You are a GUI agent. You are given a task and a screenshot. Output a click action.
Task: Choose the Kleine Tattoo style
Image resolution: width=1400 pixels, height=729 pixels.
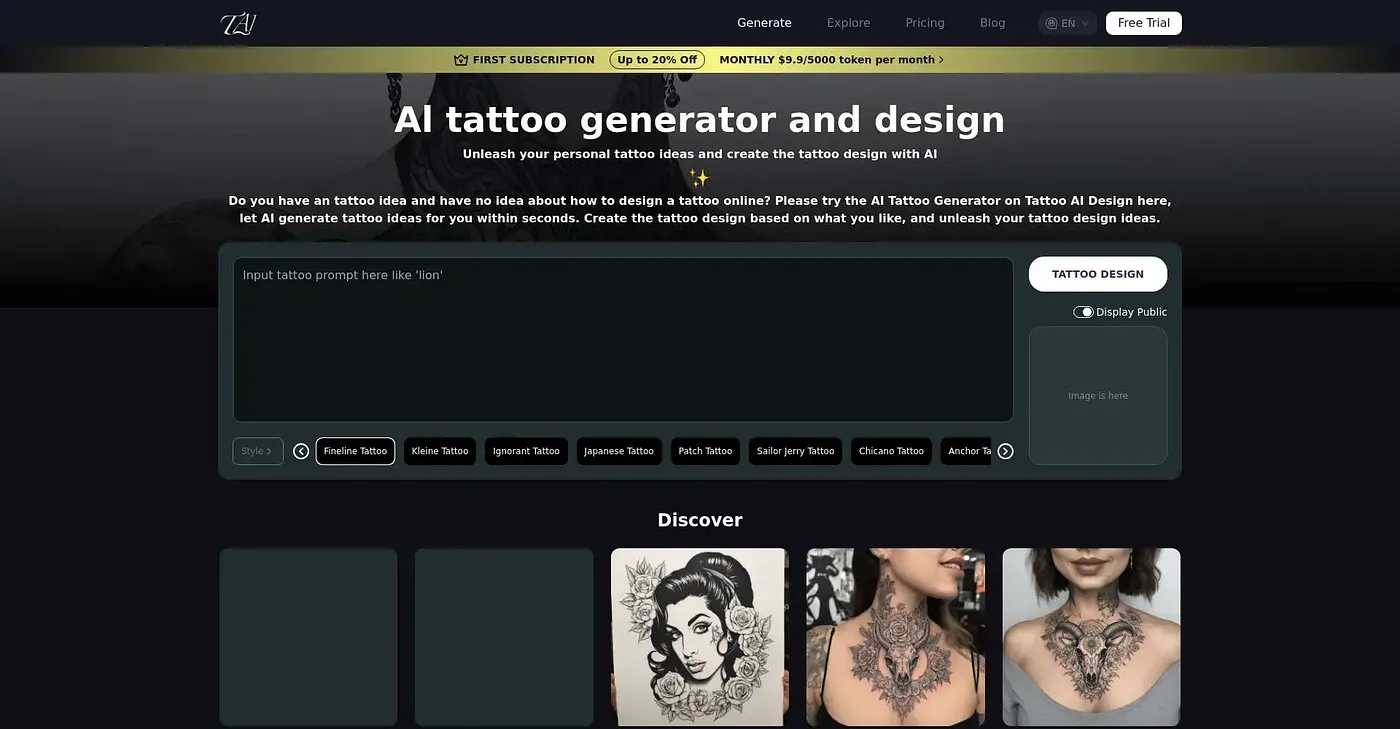440,451
